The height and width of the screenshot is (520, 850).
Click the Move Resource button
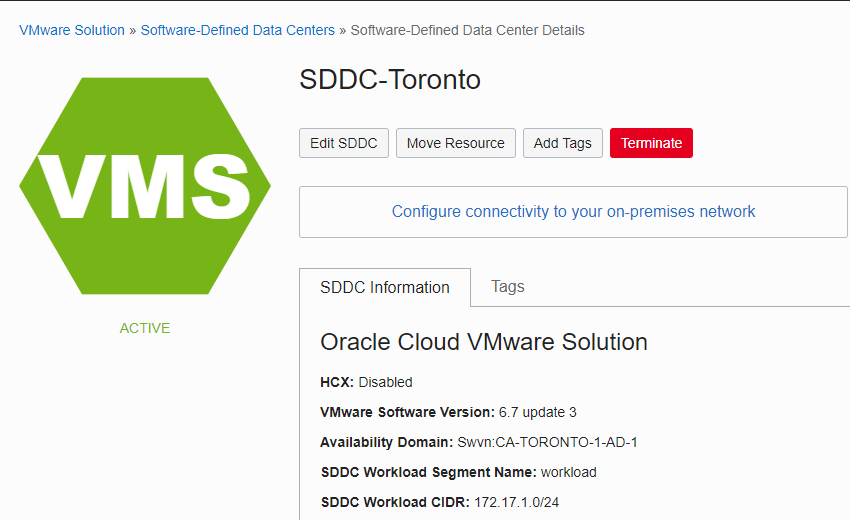[x=455, y=143]
